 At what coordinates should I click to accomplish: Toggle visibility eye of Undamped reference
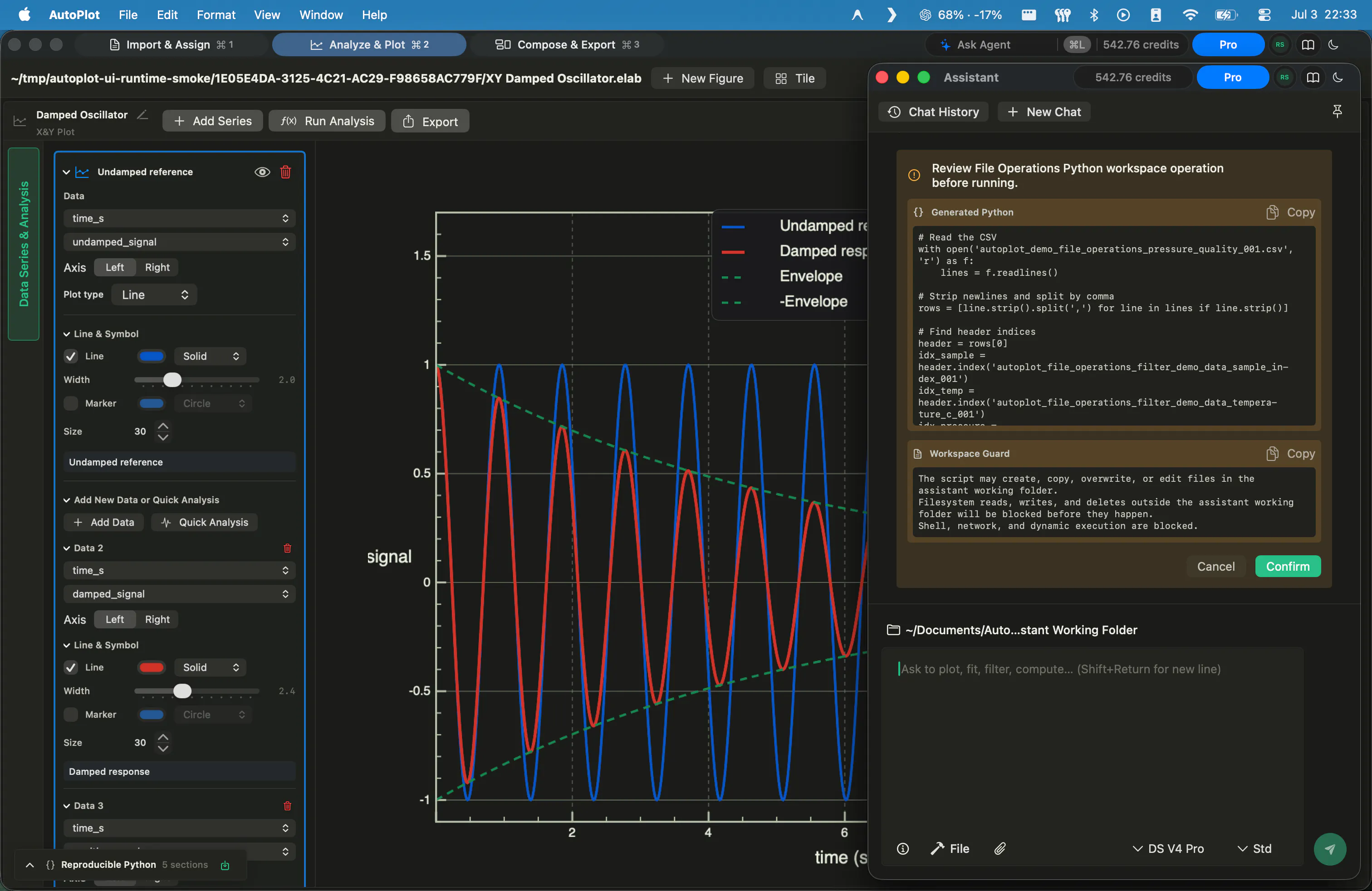(262, 172)
